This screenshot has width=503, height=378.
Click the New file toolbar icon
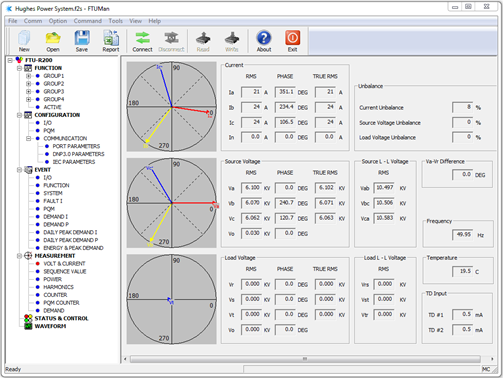tap(24, 41)
